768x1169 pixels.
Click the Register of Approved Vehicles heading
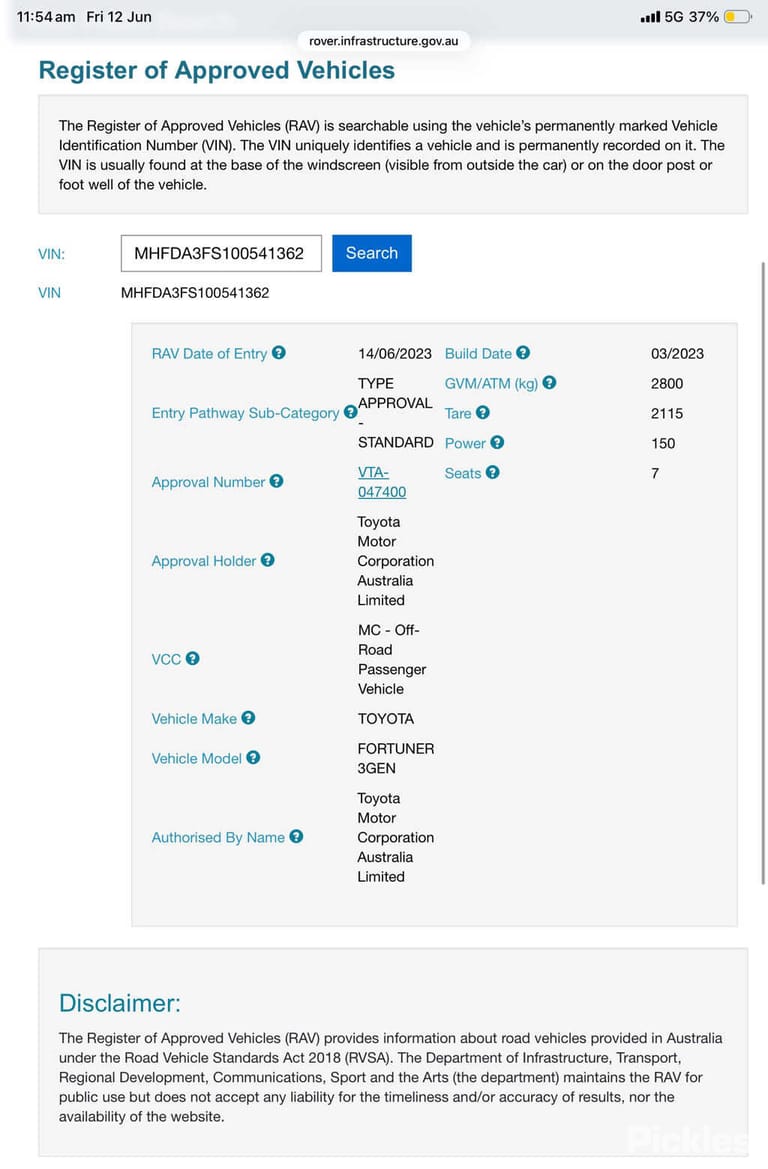[x=217, y=70]
